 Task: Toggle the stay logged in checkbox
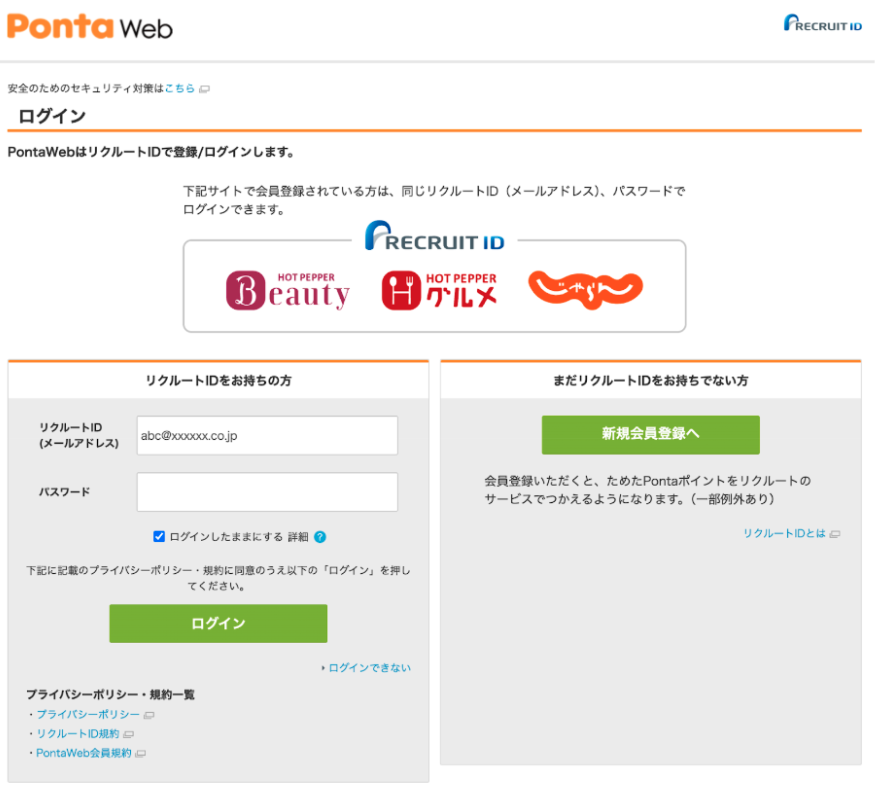pyautogui.click(x=159, y=536)
